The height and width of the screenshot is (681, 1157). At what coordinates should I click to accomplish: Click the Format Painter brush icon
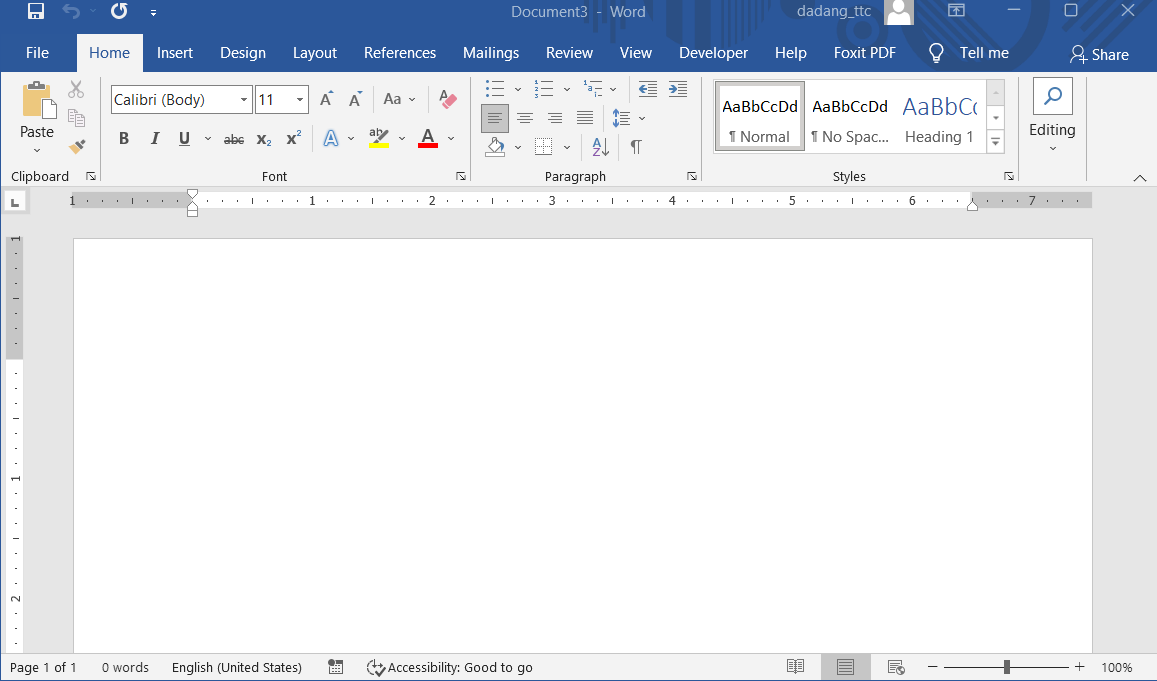pos(77,146)
